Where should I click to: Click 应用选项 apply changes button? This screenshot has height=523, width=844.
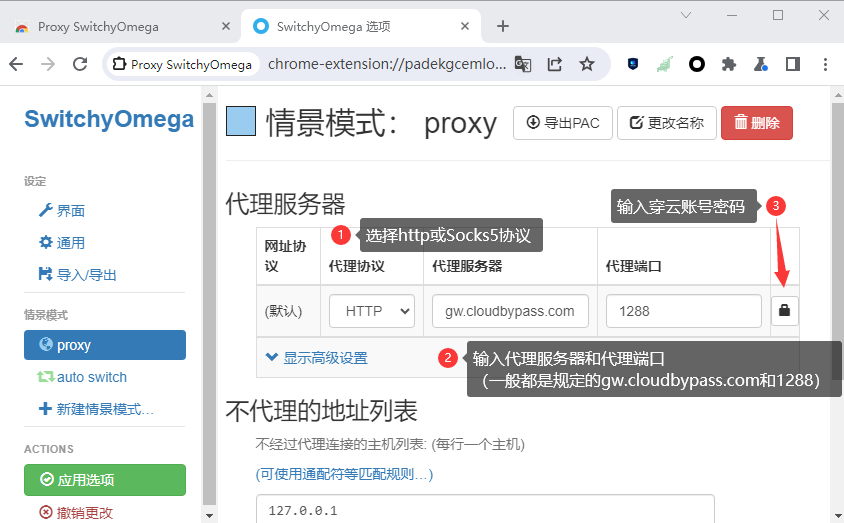tap(105, 480)
